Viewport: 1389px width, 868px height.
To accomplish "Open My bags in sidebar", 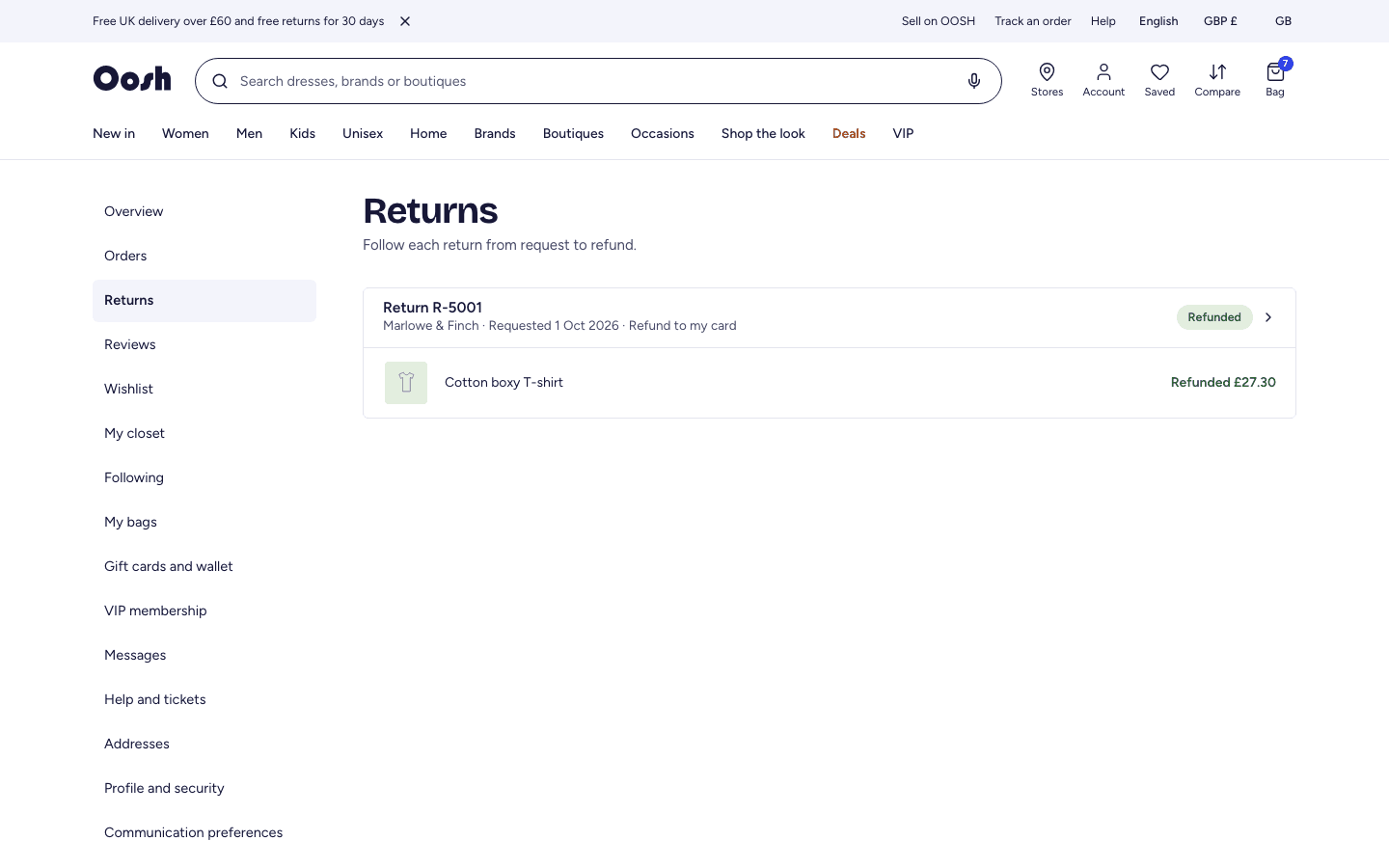I will click(204, 523).
